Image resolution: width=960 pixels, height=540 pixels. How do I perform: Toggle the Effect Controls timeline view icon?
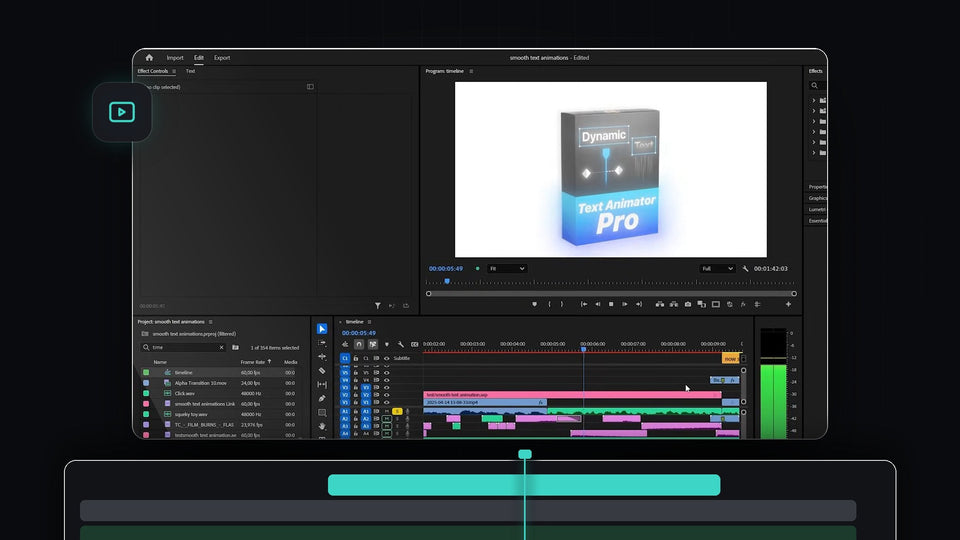tap(310, 87)
